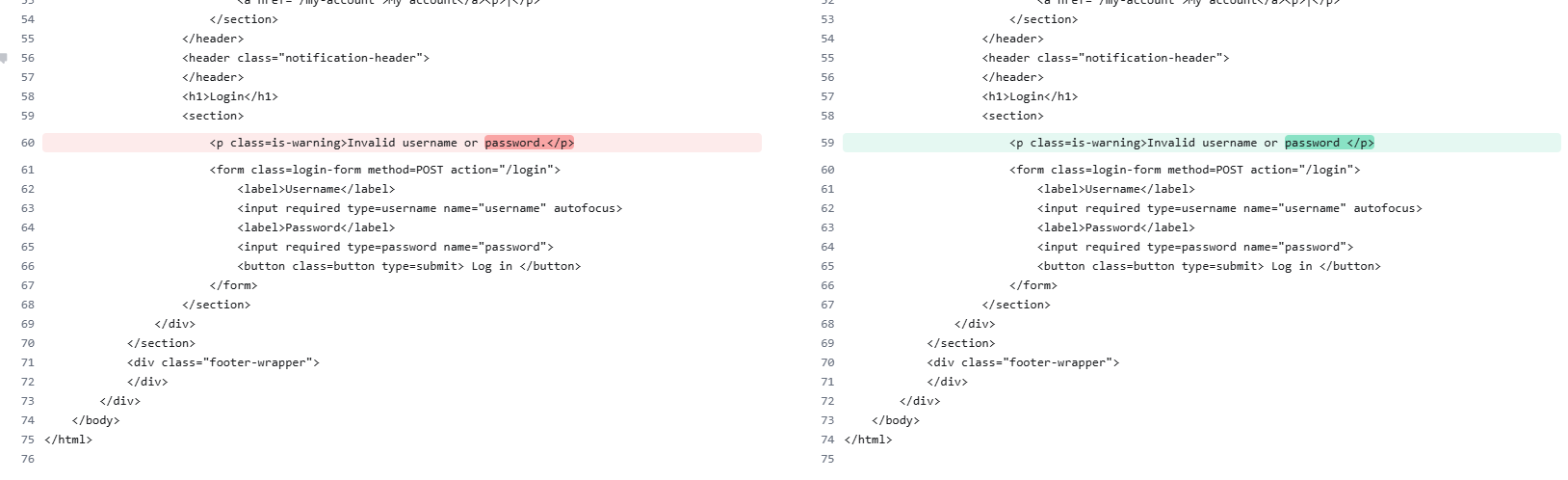Click the form class=login-form line on left
The height and width of the screenshot is (480, 1568).
coord(384,170)
